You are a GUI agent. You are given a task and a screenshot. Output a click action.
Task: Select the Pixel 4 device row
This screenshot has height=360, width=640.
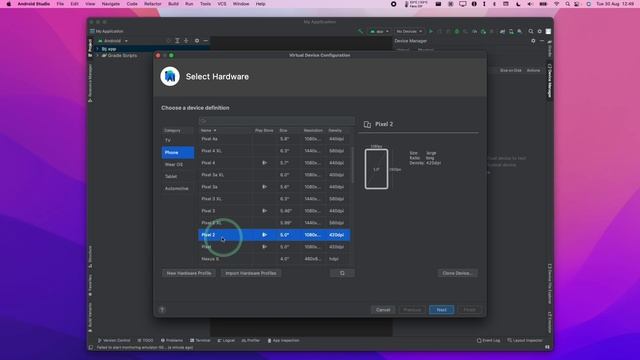[274, 163]
